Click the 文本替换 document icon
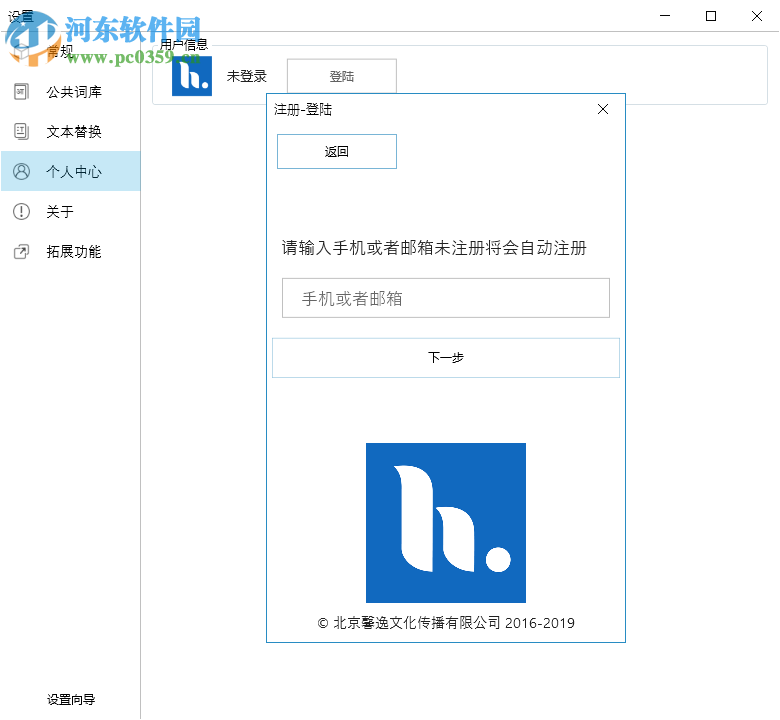 coord(21,132)
